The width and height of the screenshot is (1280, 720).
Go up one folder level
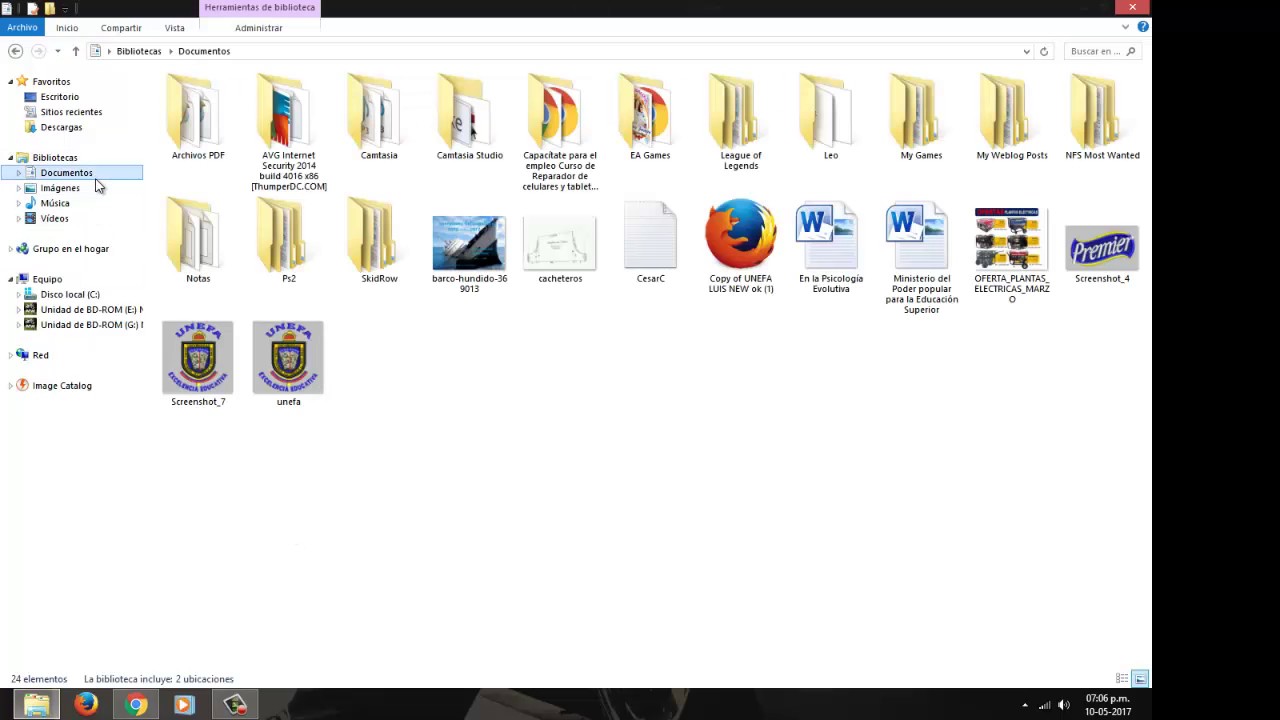click(75, 51)
